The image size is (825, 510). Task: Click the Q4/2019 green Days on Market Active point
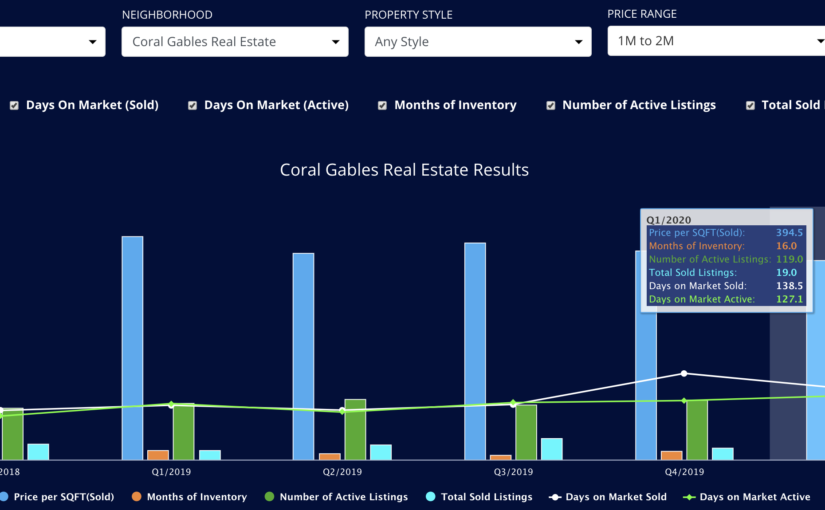point(684,401)
